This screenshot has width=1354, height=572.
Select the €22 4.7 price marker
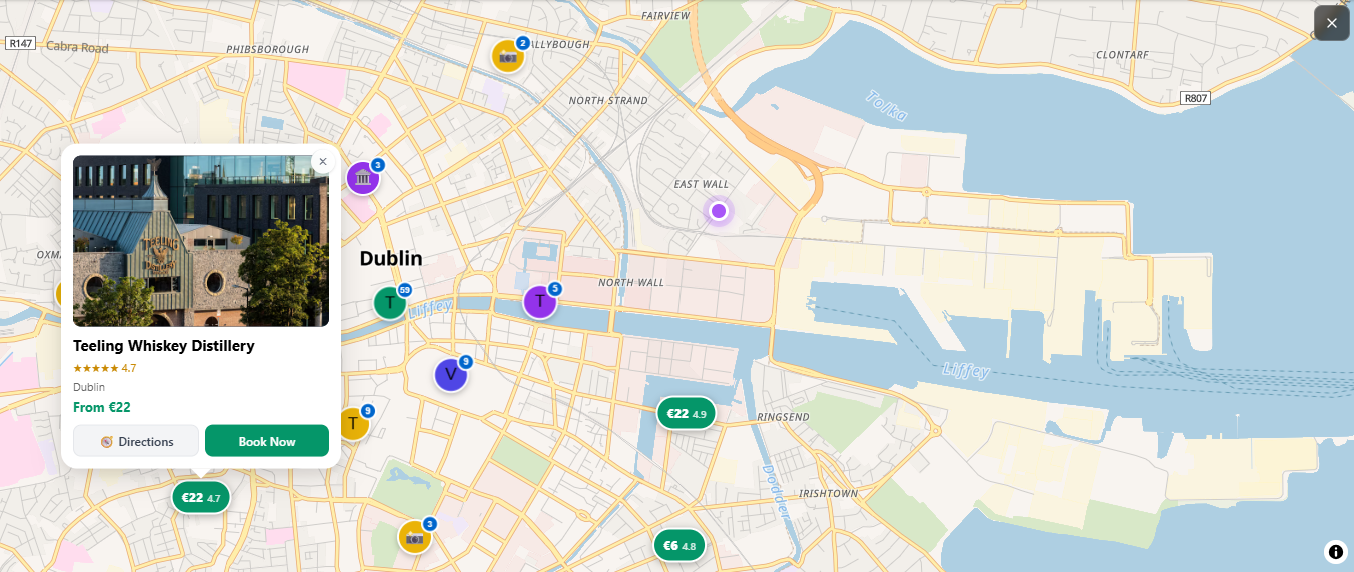[201, 497]
